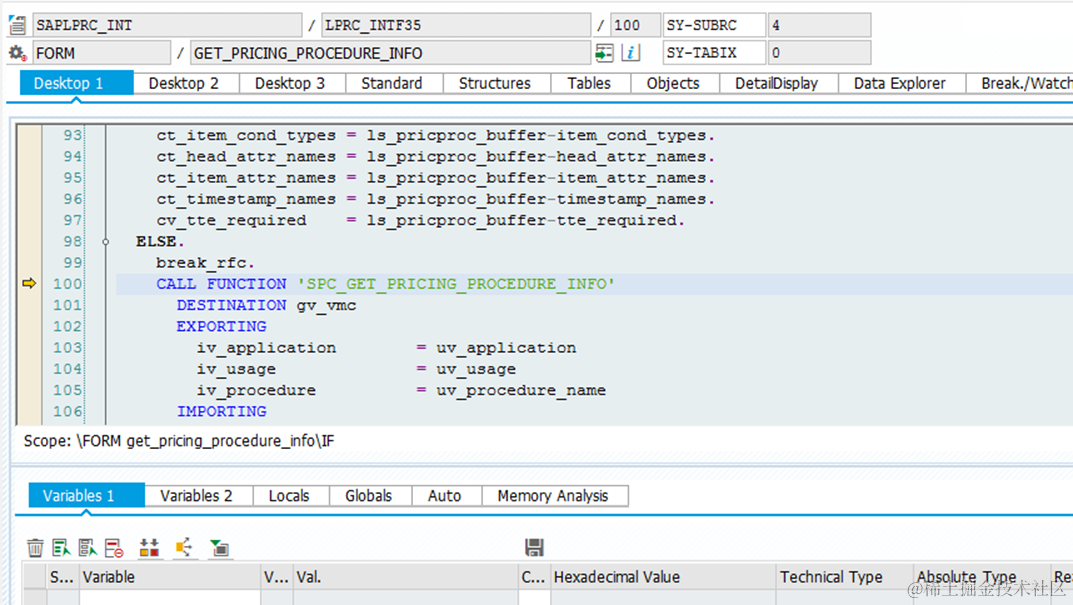Click 'ct_timestamp_names' on line 96
Image resolution: width=1073 pixels, height=605 pixels.
pos(246,199)
